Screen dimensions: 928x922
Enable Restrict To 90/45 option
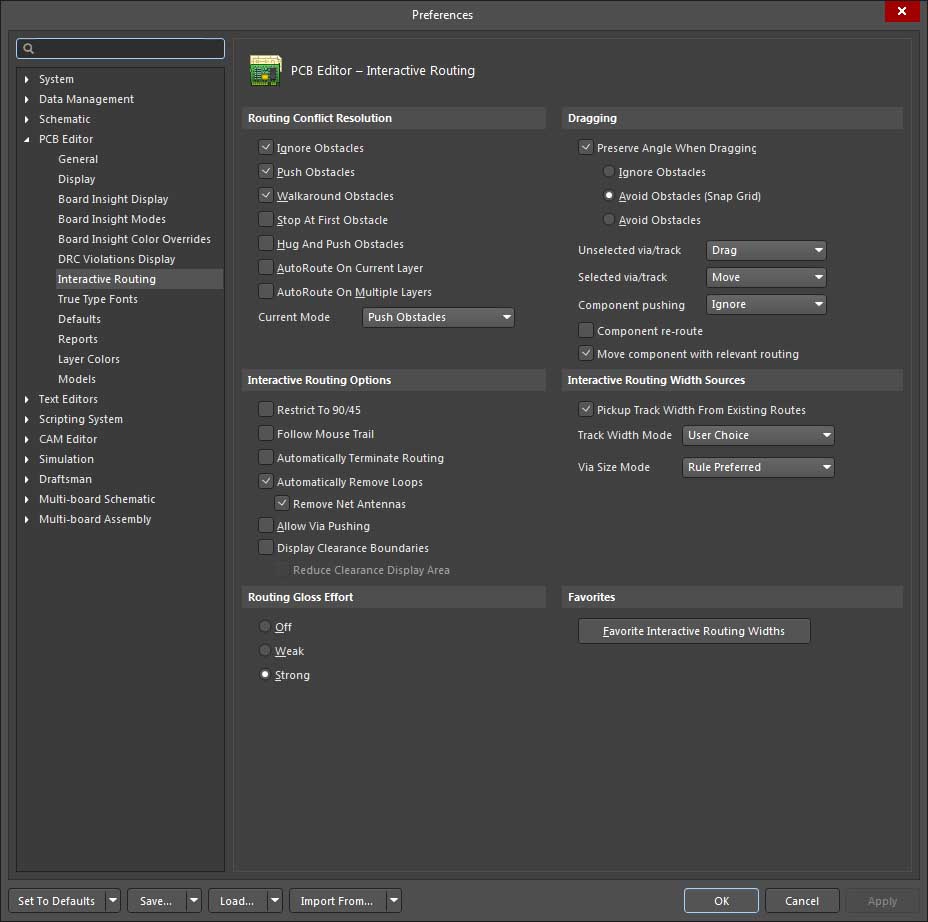tap(266, 410)
